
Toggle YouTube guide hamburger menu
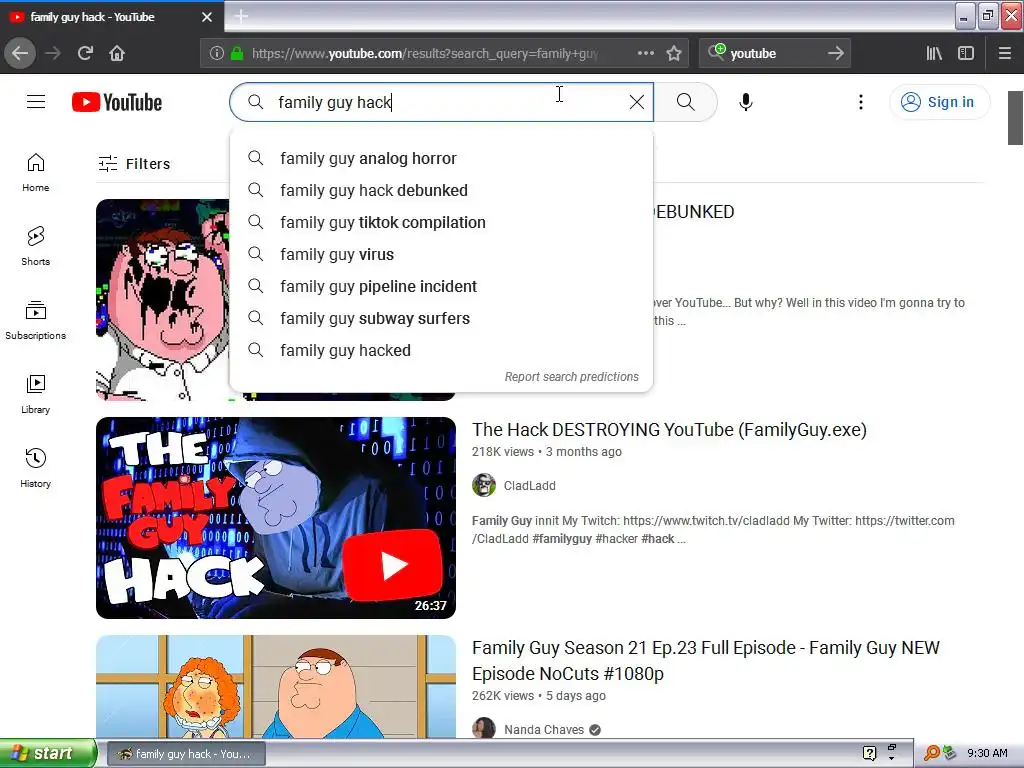[x=36, y=102]
